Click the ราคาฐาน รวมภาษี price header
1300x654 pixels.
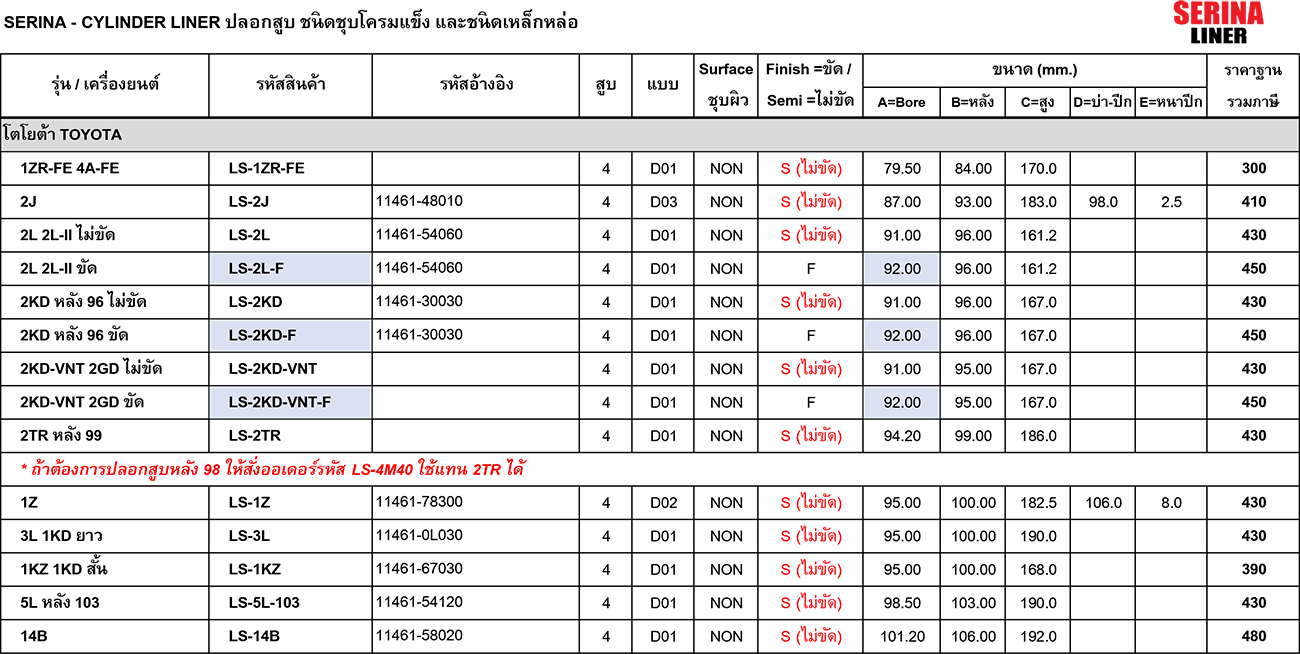[1253, 85]
